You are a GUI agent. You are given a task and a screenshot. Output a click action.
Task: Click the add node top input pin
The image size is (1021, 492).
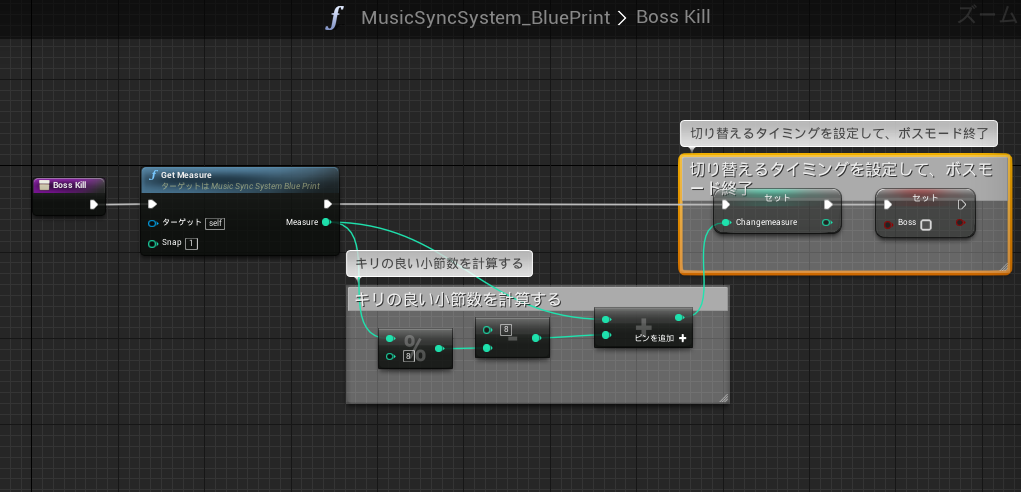click(x=606, y=319)
